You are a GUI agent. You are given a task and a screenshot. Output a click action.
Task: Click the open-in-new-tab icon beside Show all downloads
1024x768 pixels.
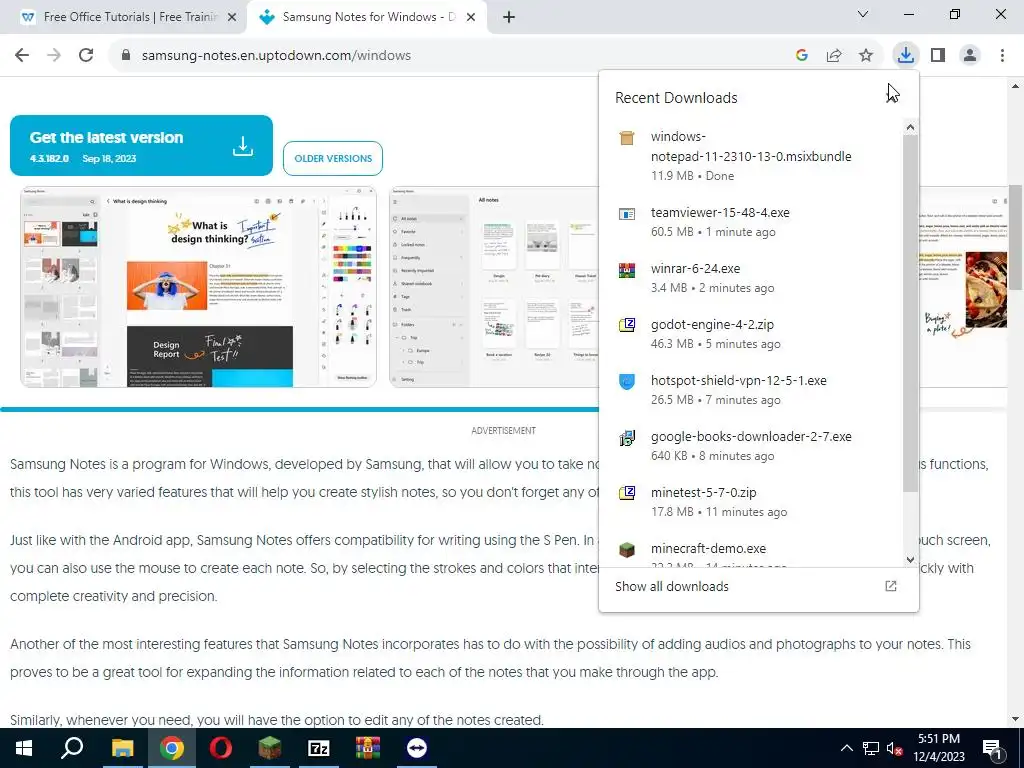(890, 586)
